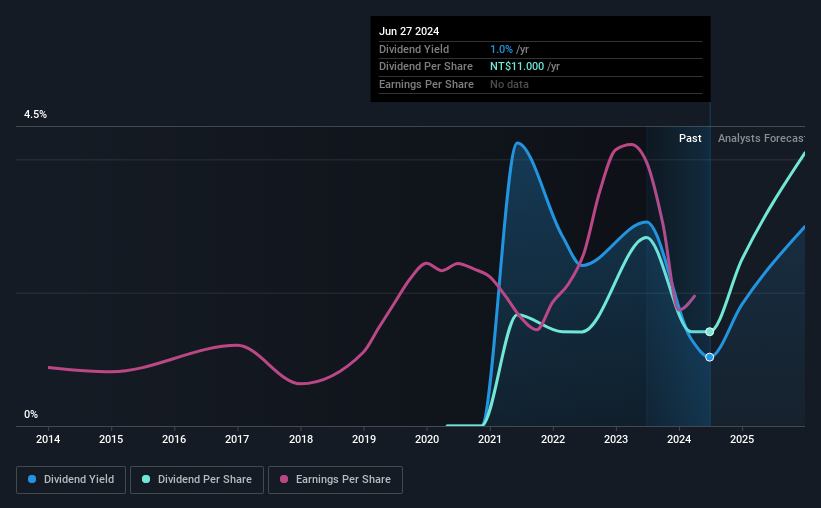Click the 'No data' earnings value
Viewport: 821px width, 508px height.
point(509,84)
